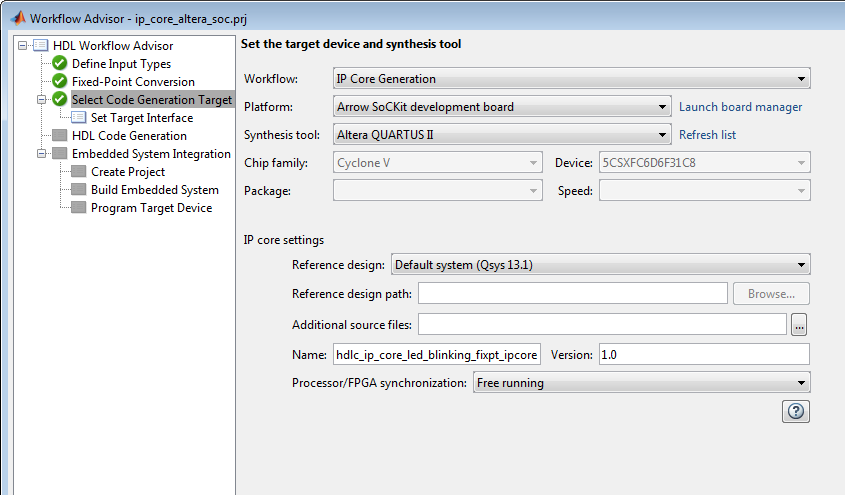This screenshot has width=845, height=495.
Task: Select Build Embedded System tree item
Action: (154, 190)
